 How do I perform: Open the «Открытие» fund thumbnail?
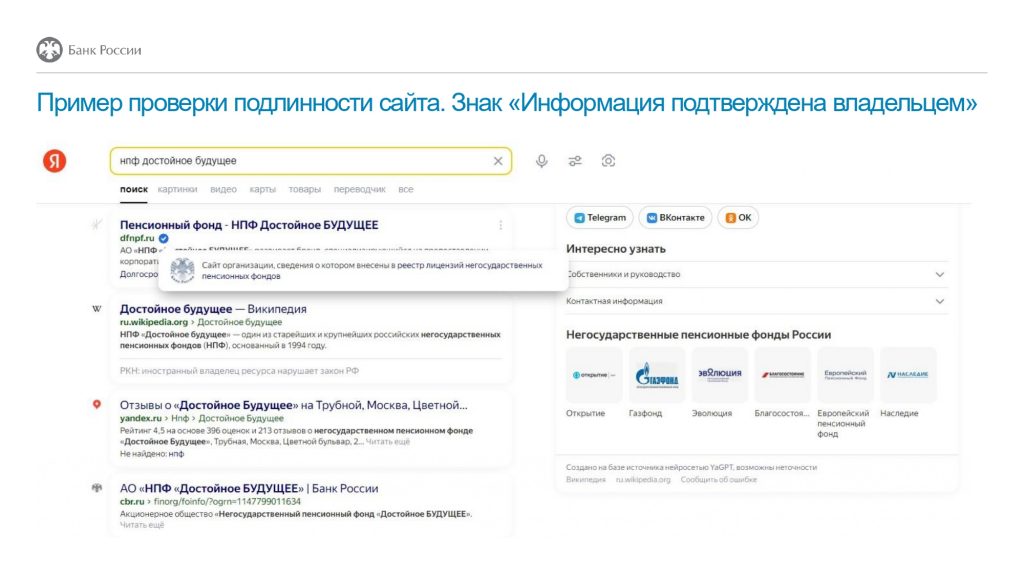pos(594,375)
